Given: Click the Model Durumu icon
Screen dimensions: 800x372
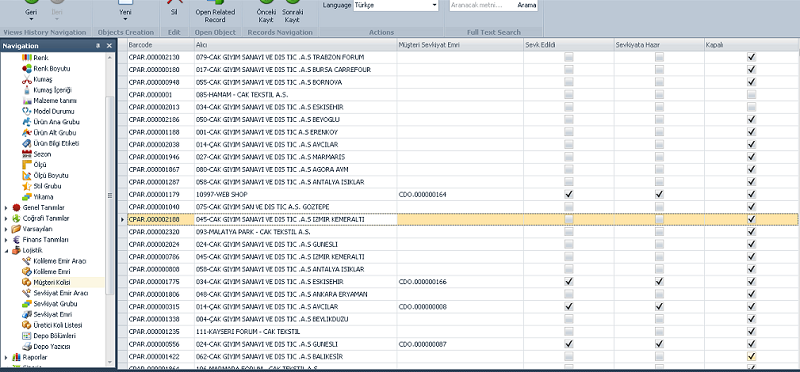Looking at the screenshot, I should pos(27,111).
